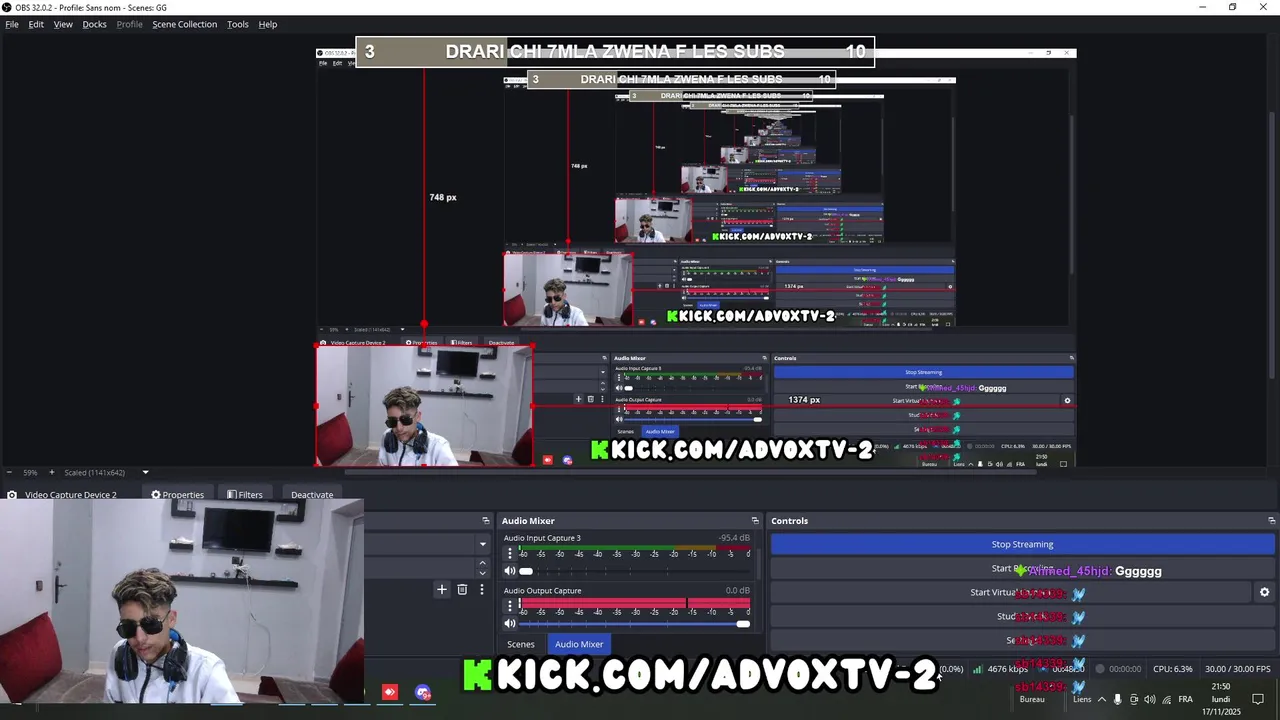This screenshot has width=1280, height=720.
Task: Open the Bureau toolbar in the taskbar
Action: 1032,700
